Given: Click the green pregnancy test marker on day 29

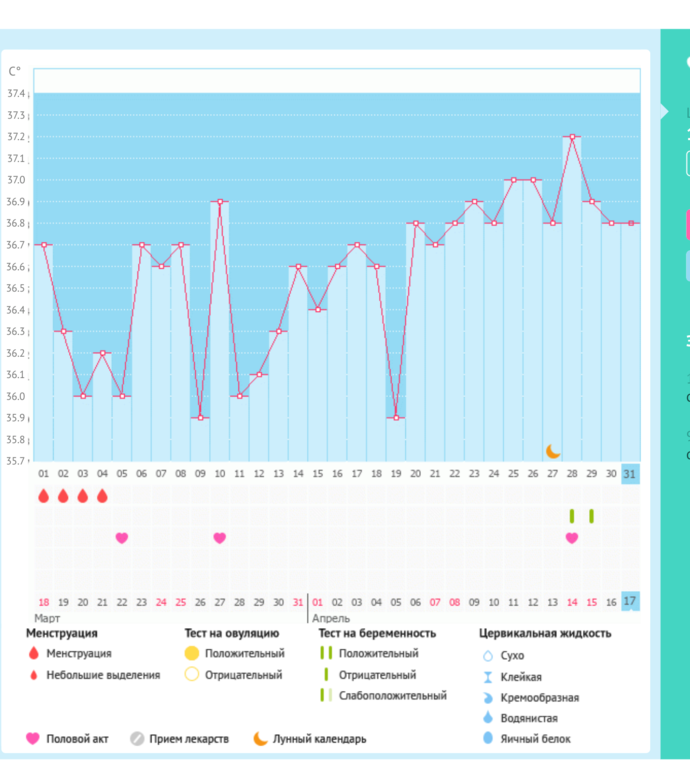Looking at the screenshot, I should (x=591, y=516).
